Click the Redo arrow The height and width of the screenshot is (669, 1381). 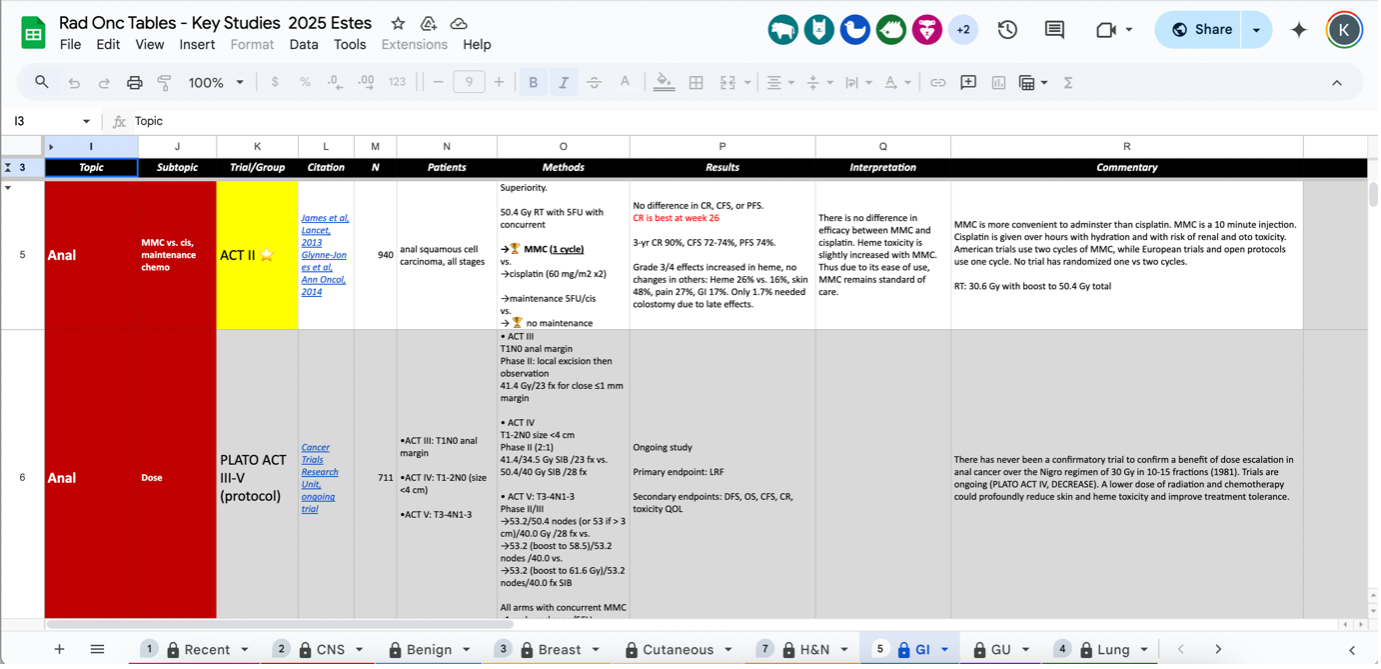point(104,82)
